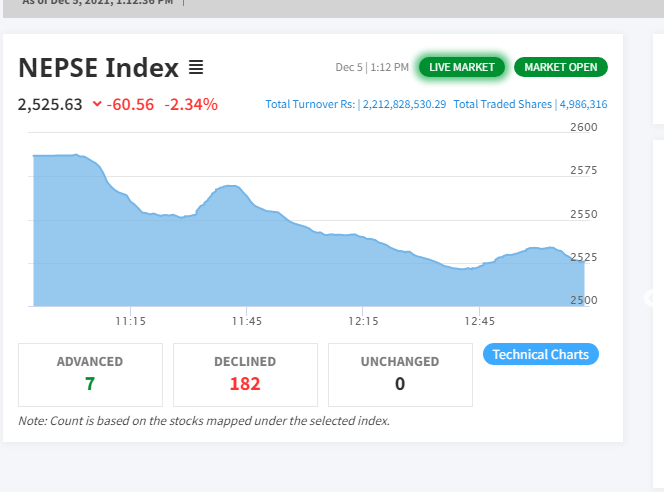Viewport: 664px width, 492px height.
Task: Click the note about stock count mapping
Action: [x=204, y=421]
